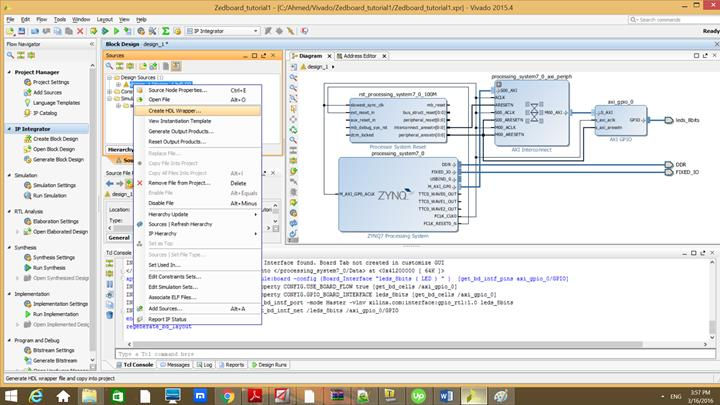Click expand all icon in Flow Navigator
720x405 pixels.
[31, 55]
